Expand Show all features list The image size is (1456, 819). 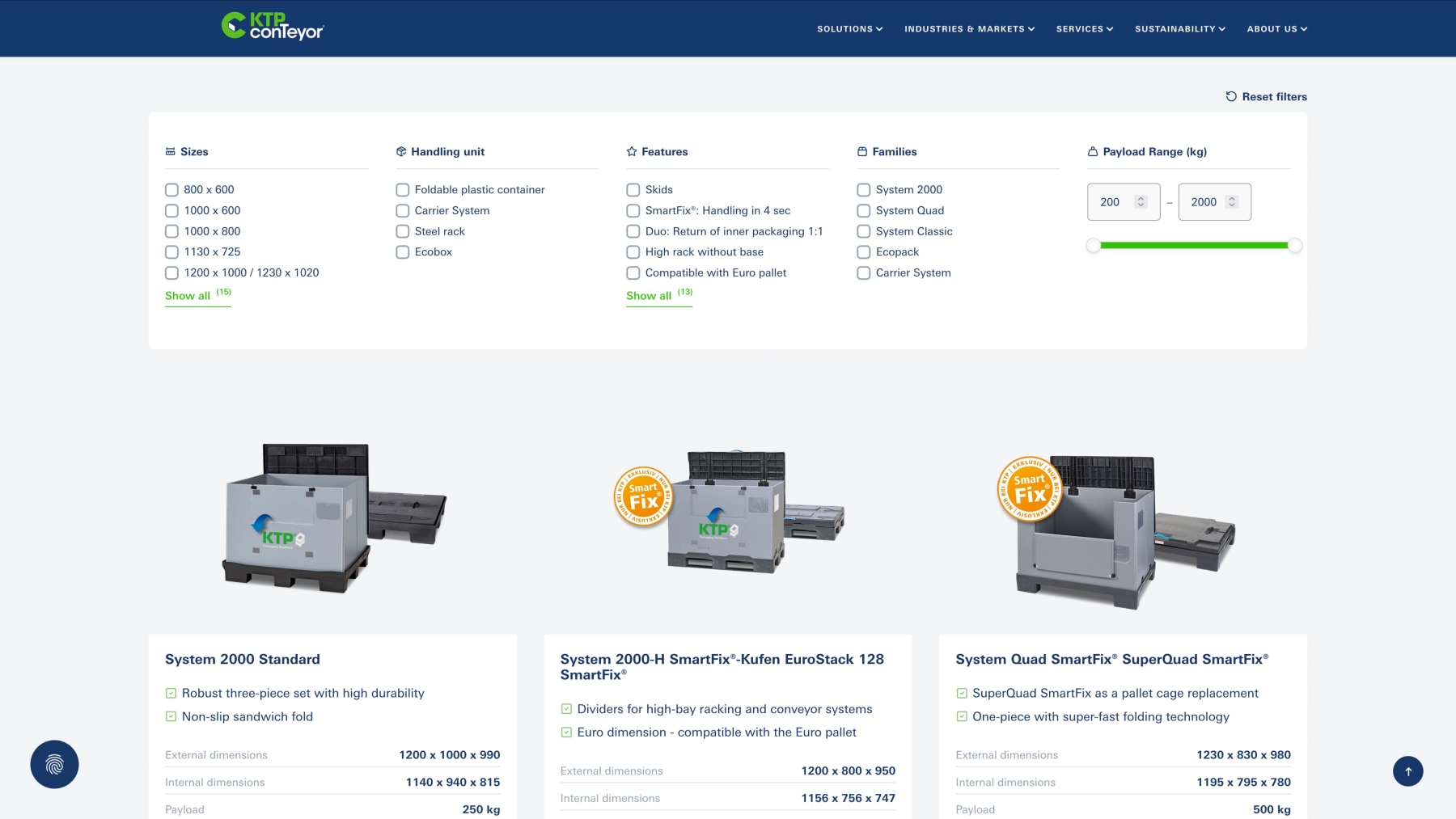click(x=648, y=296)
